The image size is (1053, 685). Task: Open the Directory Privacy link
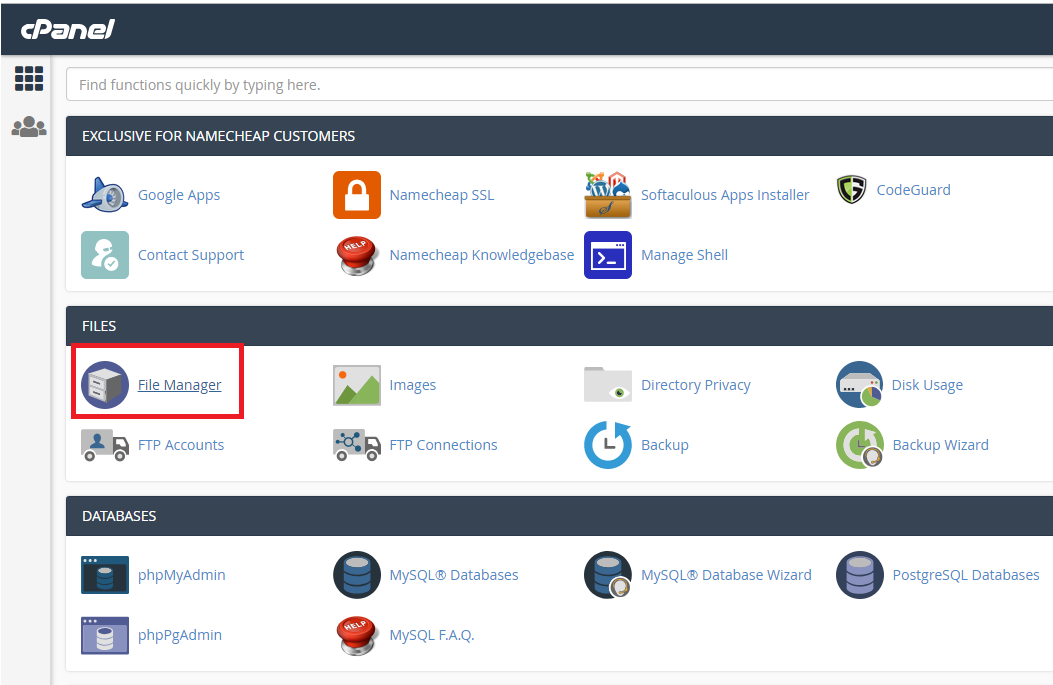(x=696, y=385)
